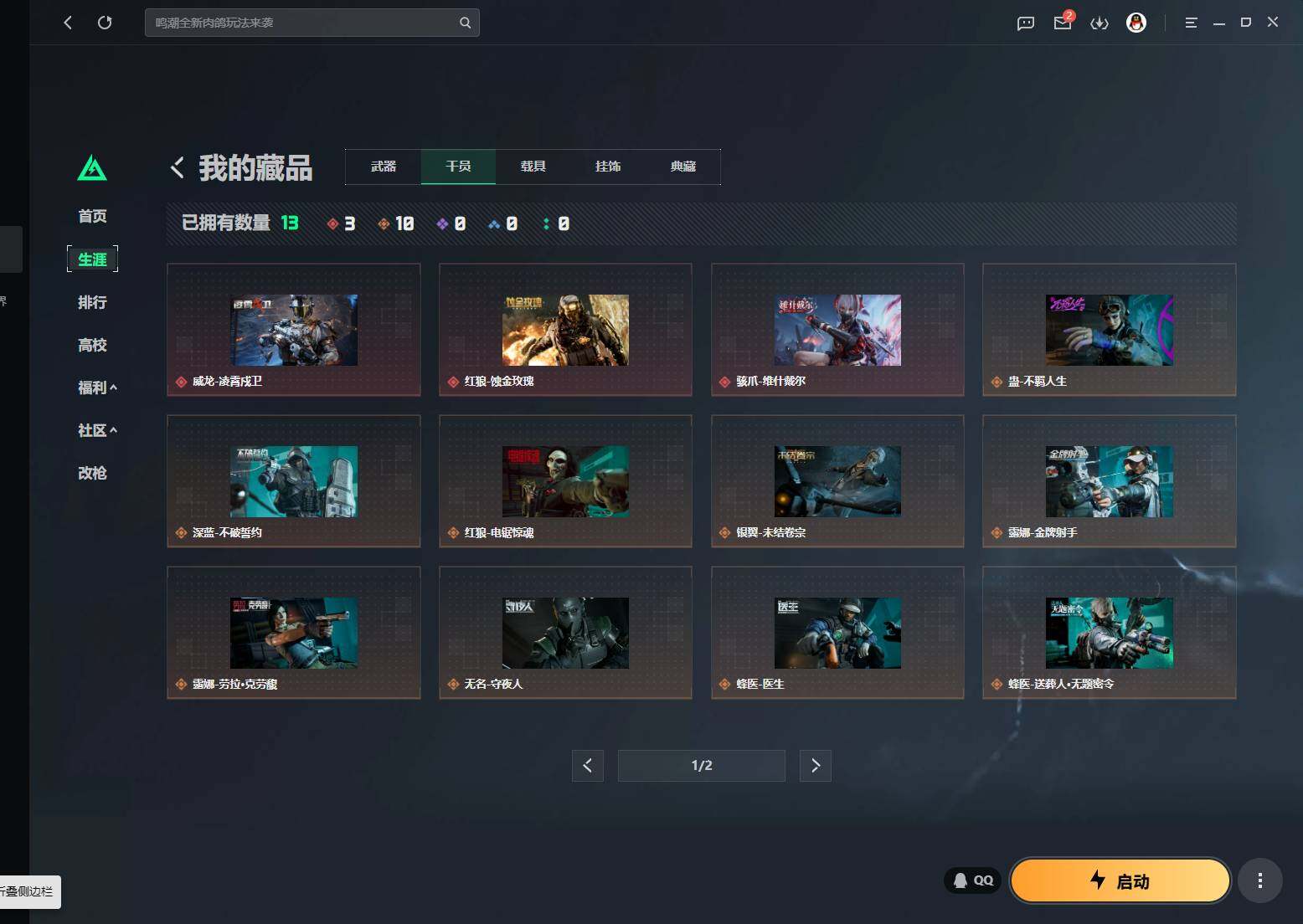Click the green triangle game logo
Image resolution: width=1303 pixels, height=924 pixels.
tap(92, 168)
